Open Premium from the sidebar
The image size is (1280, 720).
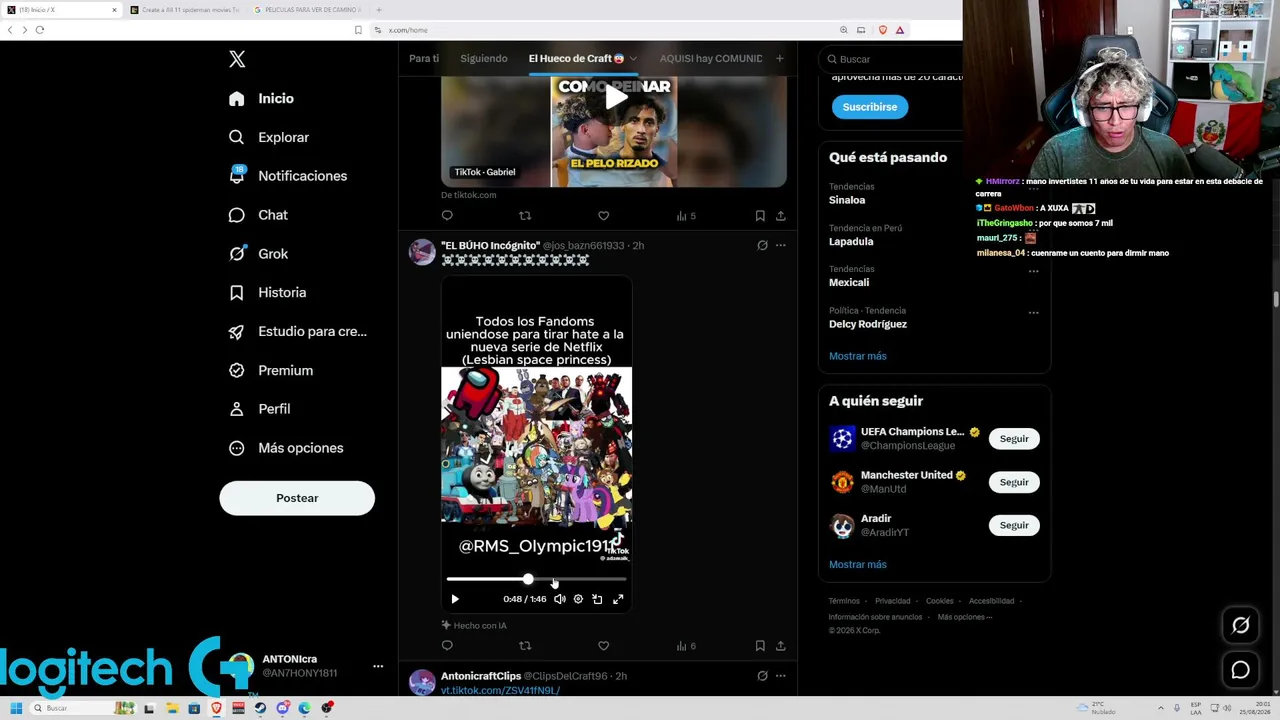270,370
